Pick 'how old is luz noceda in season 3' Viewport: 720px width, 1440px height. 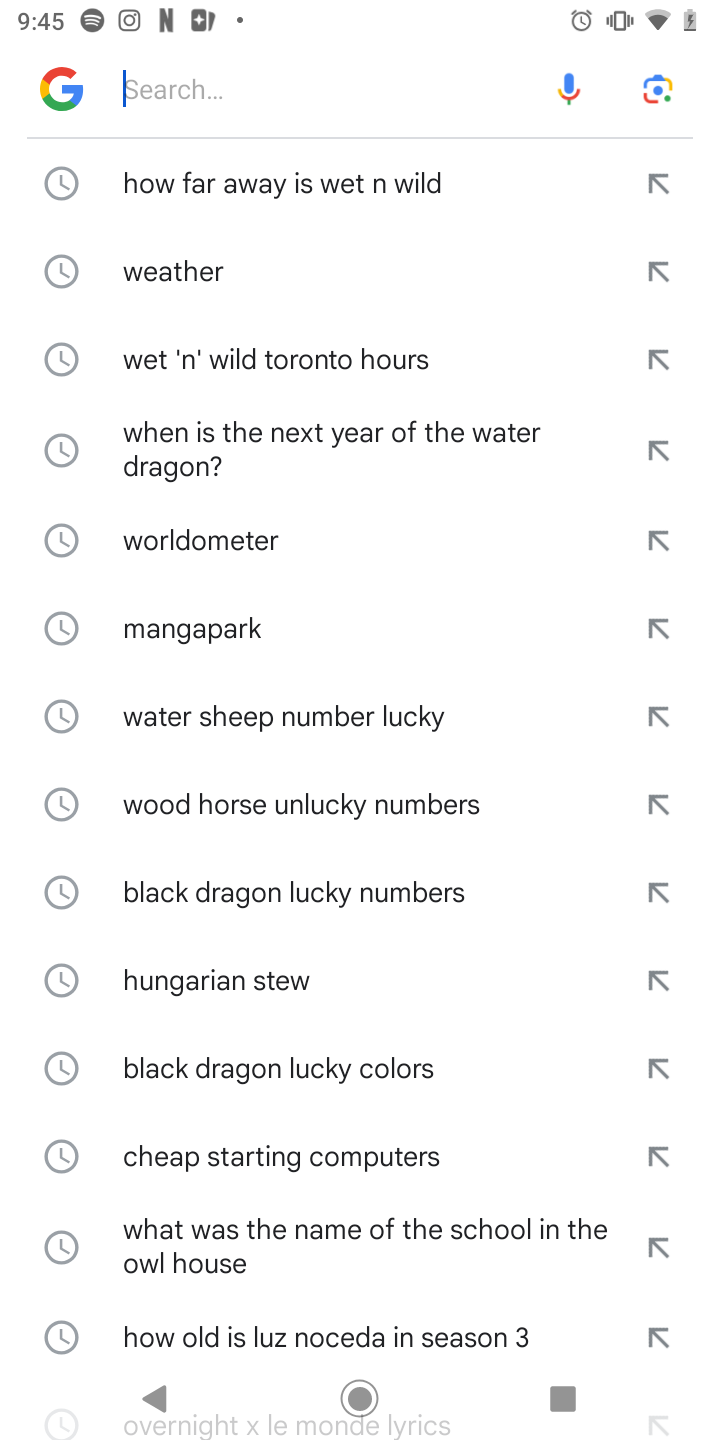(x=325, y=1337)
